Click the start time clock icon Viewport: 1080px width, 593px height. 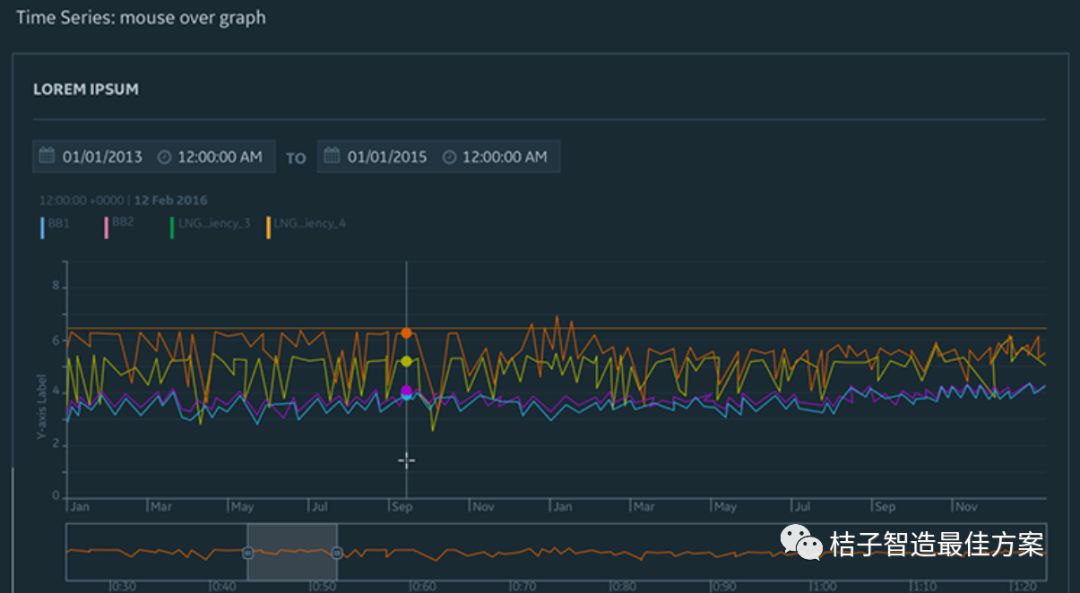(164, 157)
